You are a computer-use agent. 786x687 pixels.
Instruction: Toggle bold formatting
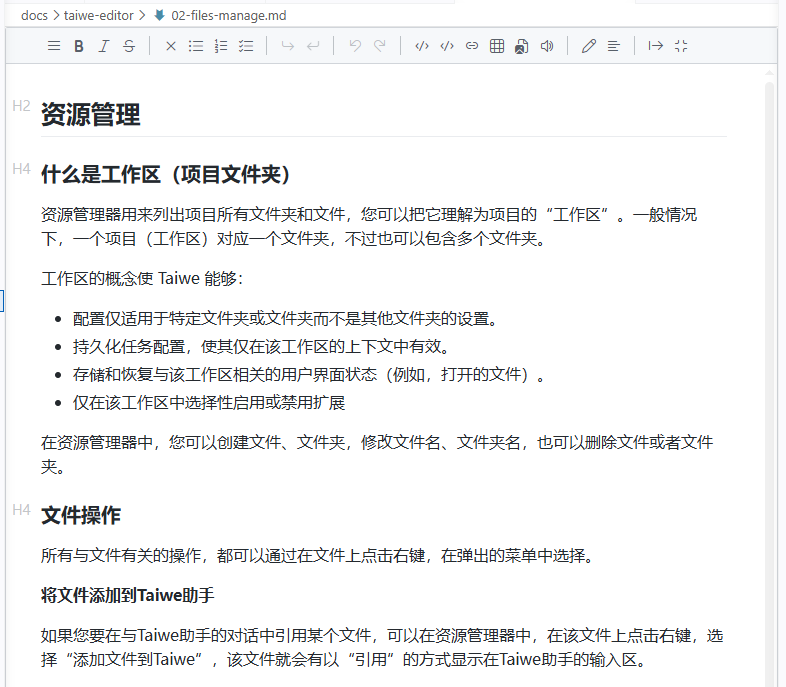(79, 46)
